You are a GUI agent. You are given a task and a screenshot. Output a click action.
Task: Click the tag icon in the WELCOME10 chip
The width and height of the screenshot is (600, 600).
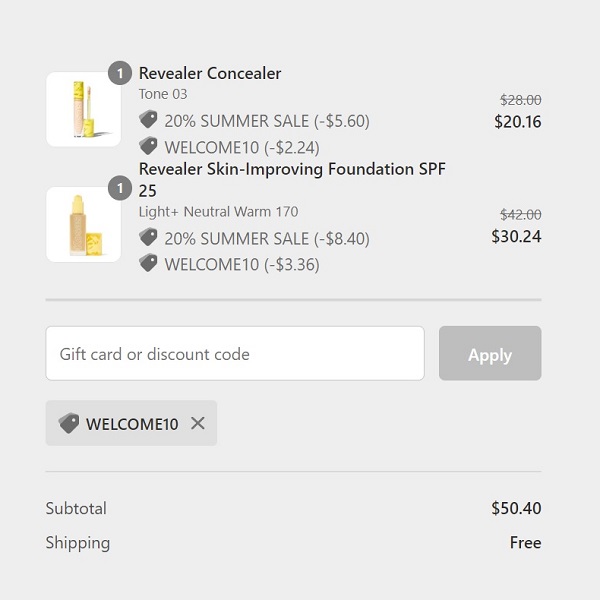[68, 423]
